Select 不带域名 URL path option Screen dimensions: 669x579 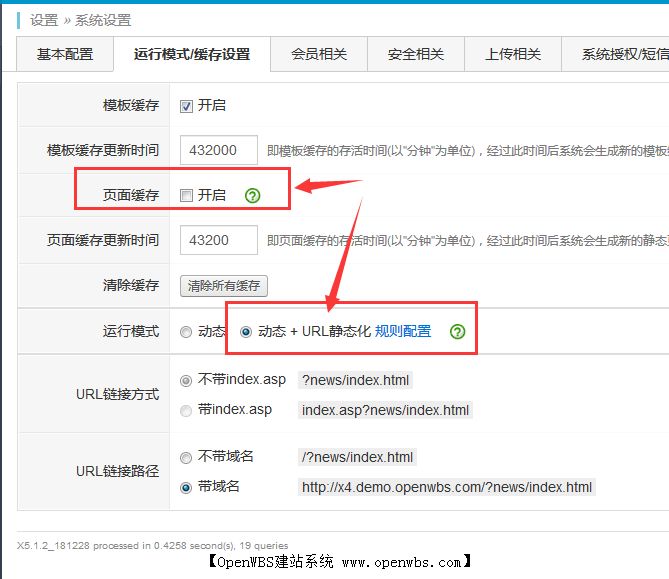click(186, 457)
